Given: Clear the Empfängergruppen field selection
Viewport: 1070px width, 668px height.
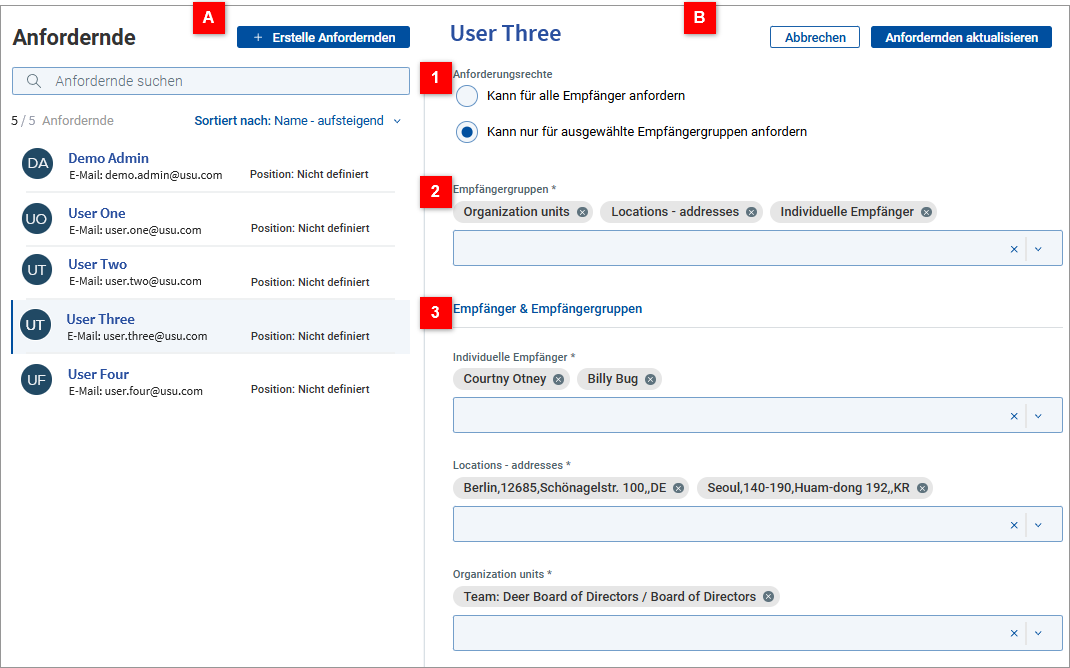Looking at the screenshot, I should point(1014,249).
